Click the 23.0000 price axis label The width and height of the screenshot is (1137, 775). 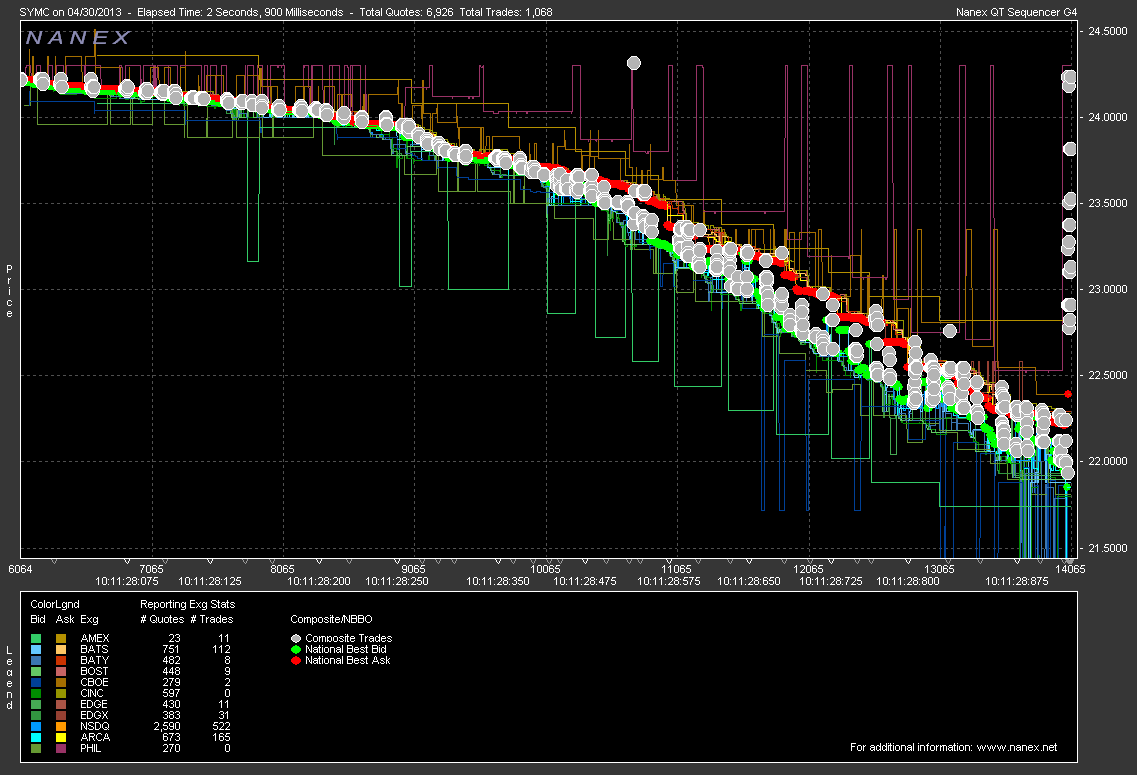(x=1108, y=290)
